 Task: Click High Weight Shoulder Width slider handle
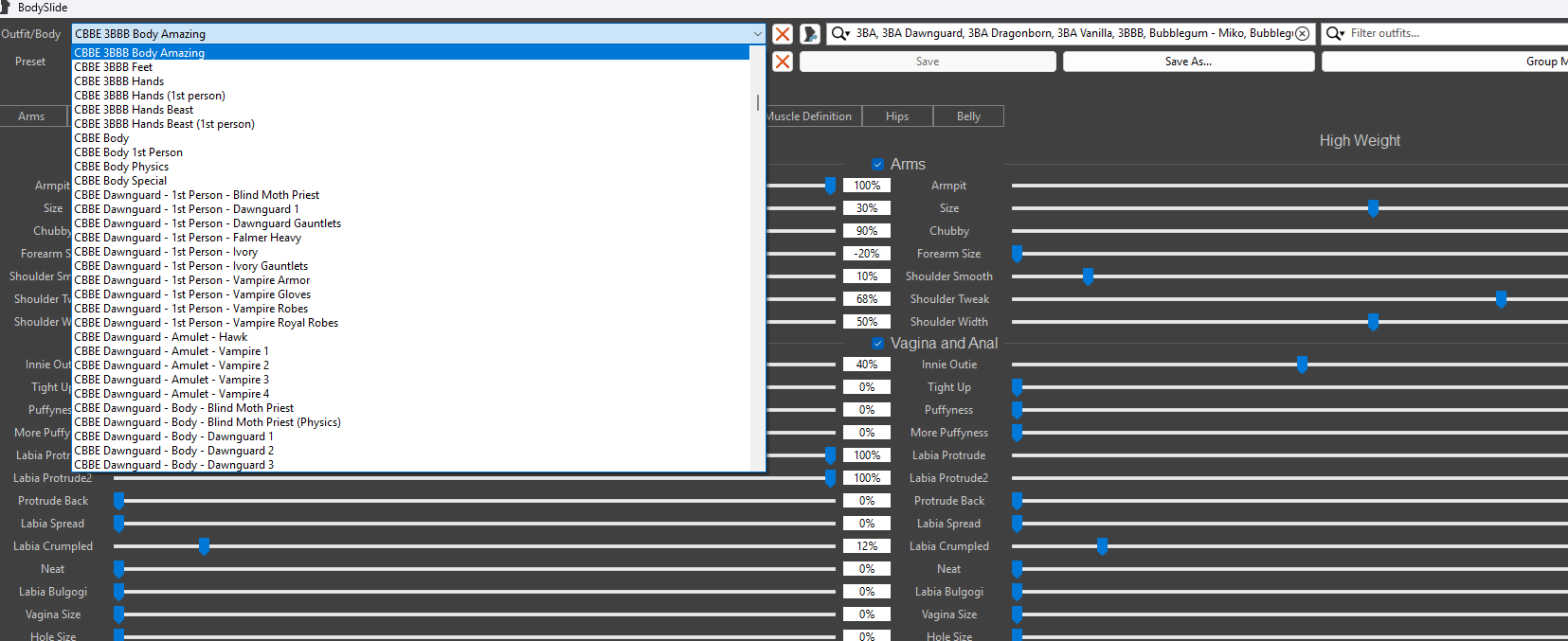point(1373,322)
